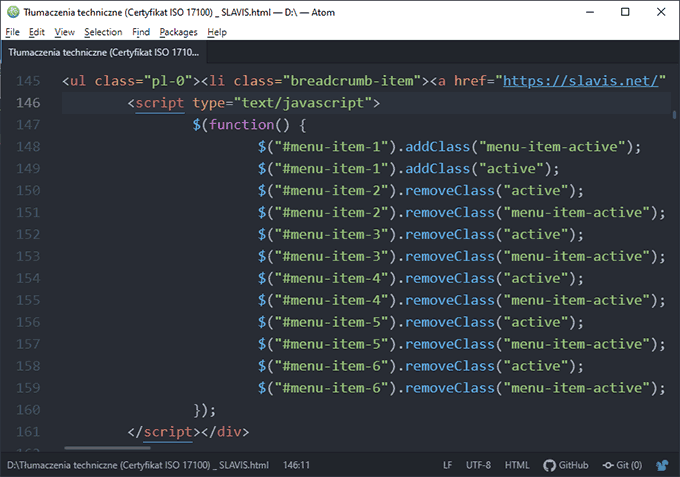Click the closing script tag on line 161
This screenshot has width=680, height=477.
(x=164, y=432)
